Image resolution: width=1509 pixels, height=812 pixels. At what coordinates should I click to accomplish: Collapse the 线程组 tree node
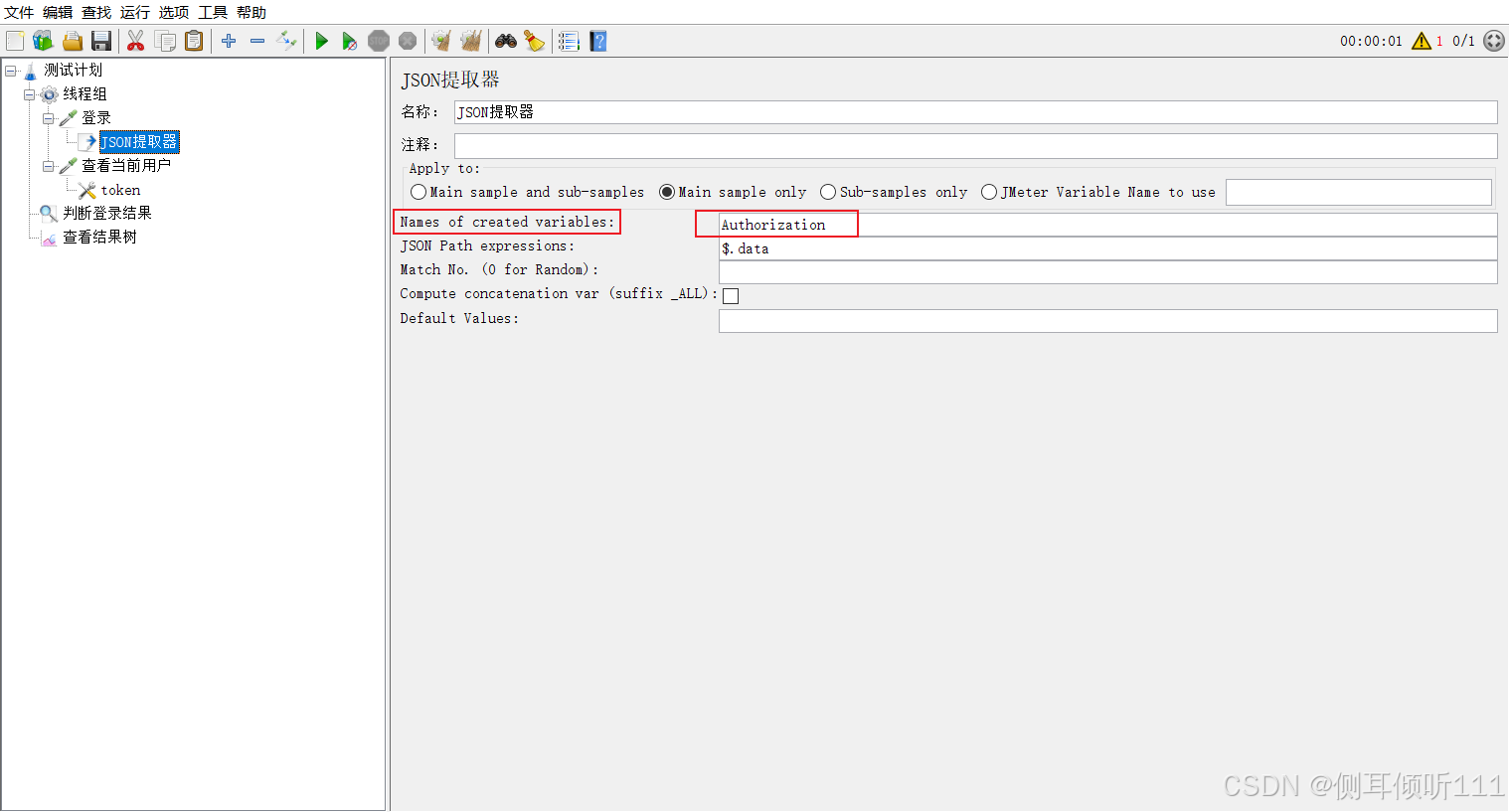[x=30, y=94]
